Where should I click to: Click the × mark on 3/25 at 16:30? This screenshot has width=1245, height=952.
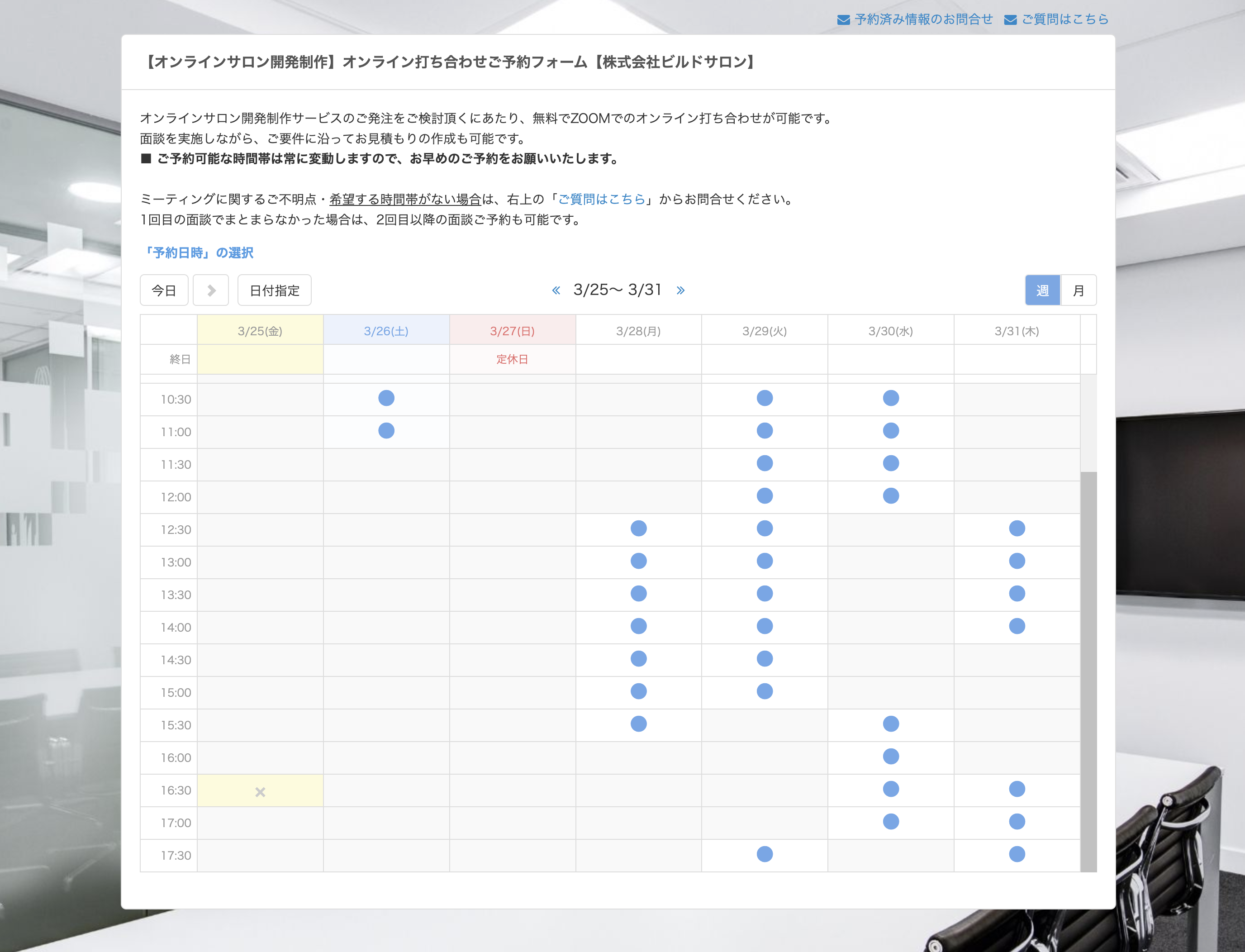tap(260, 791)
